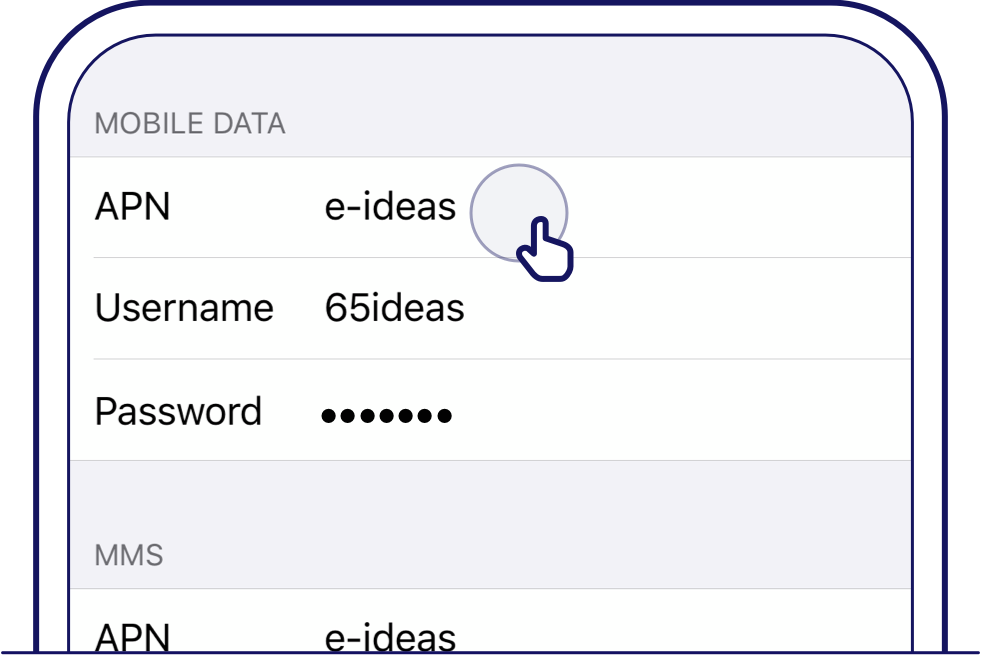This screenshot has height=657, width=981.
Task: Edit the MMS APN value e-ideas
Action: click(x=390, y=637)
